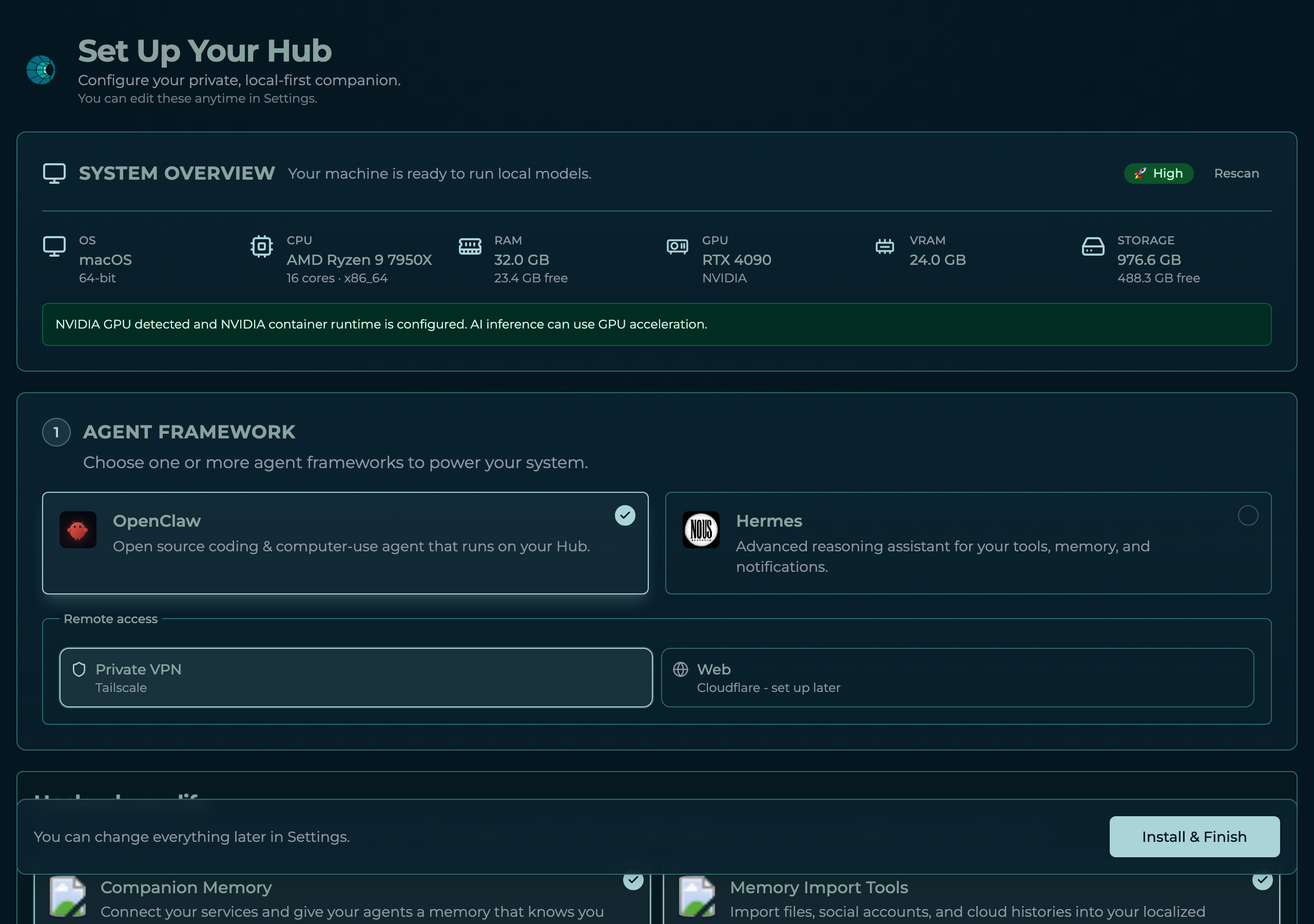This screenshot has width=1314, height=924.
Task: Click the OpenClaw red mascot icon
Action: [78, 530]
